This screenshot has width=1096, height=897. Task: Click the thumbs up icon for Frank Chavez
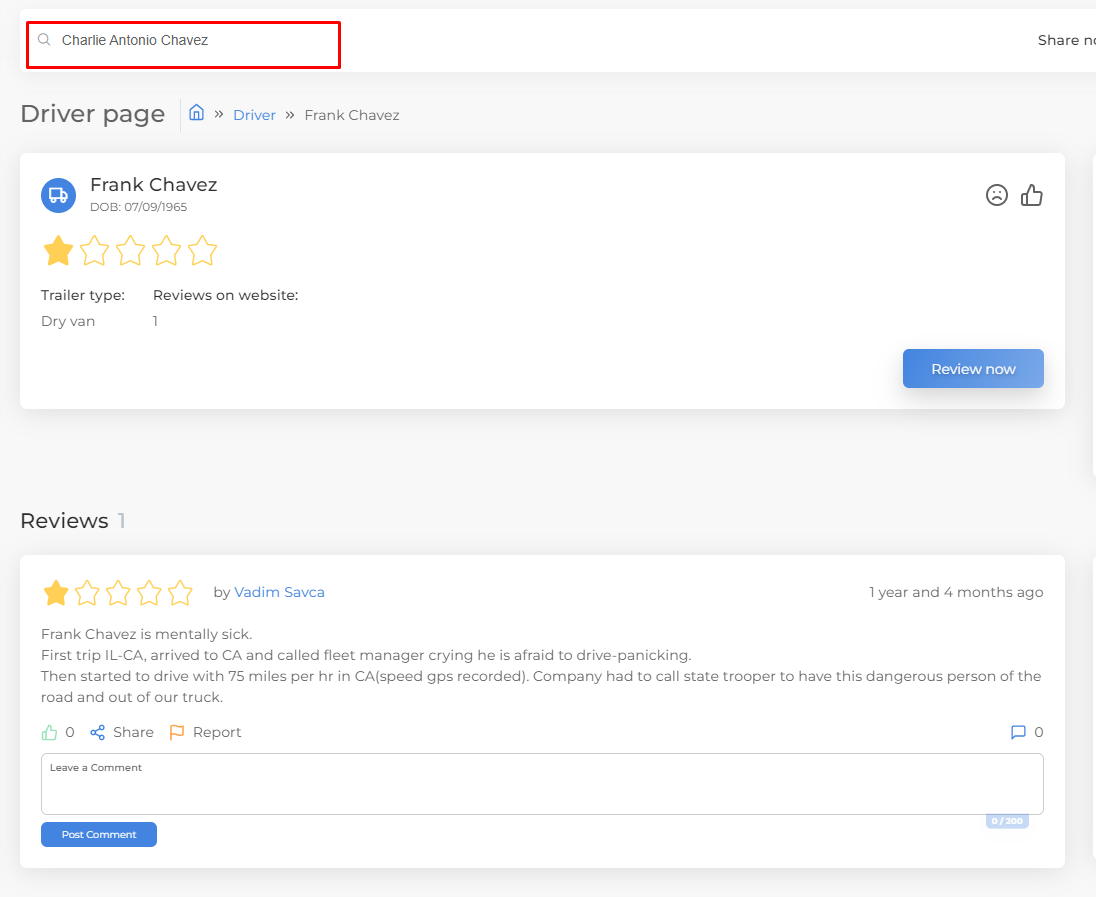1032,195
